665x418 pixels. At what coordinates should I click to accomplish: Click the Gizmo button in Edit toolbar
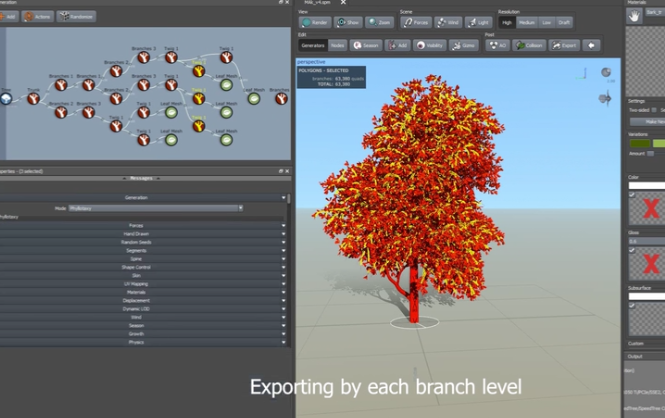click(464, 45)
